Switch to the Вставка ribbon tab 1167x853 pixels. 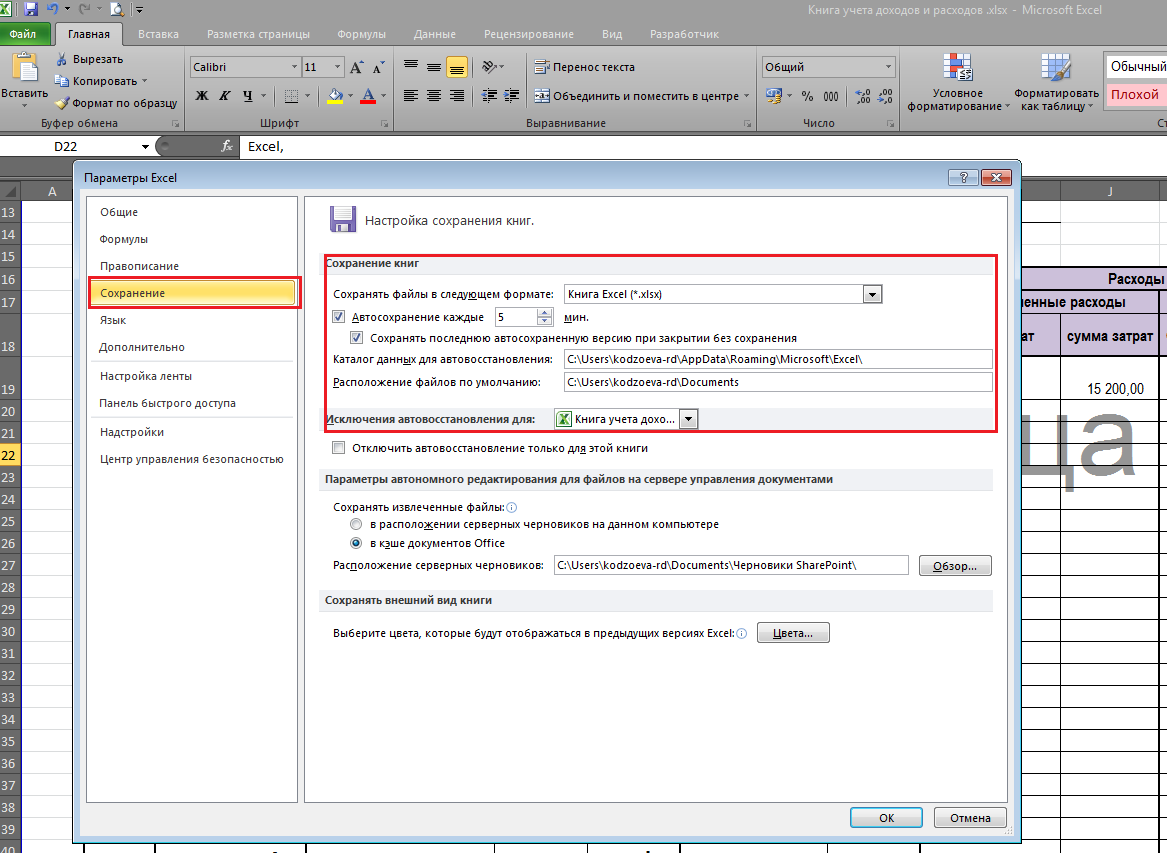pos(159,33)
